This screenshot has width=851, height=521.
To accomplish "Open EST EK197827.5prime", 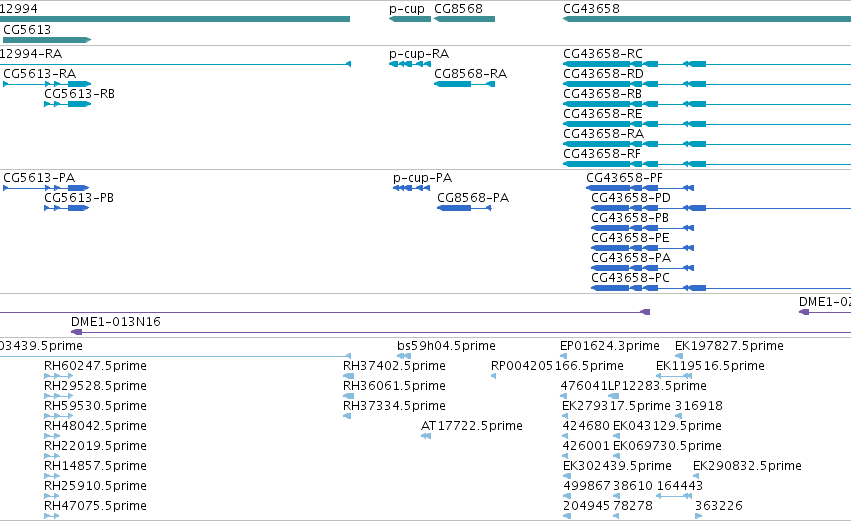I will [x=729, y=346].
